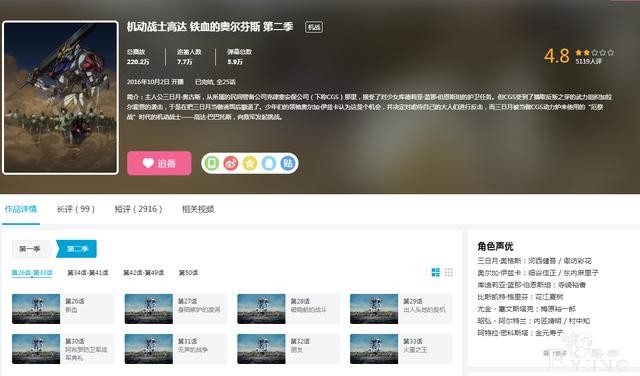Open episode 第32话 朋友 card
Viewport: 640px width, 376px height.
pyautogui.click(x=289, y=349)
